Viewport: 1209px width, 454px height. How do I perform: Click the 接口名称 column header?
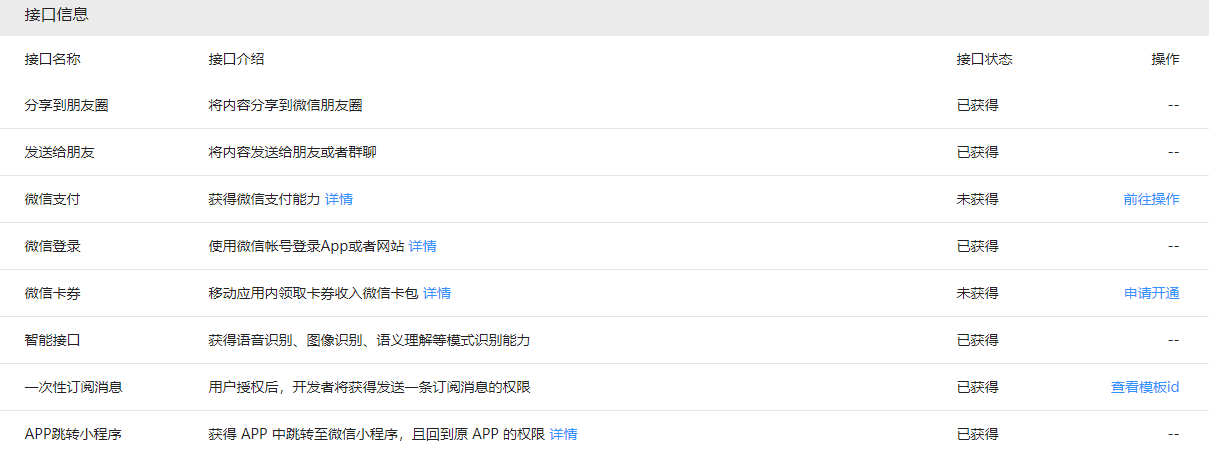pyautogui.click(x=53, y=59)
